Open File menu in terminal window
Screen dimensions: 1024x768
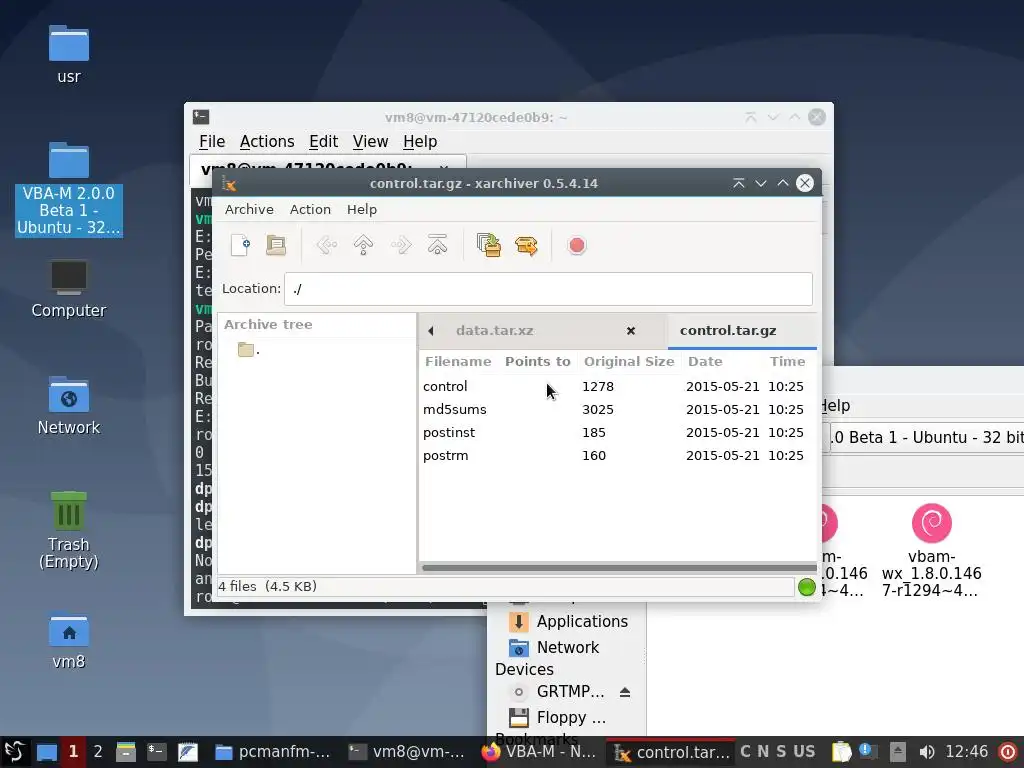point(212,142)
